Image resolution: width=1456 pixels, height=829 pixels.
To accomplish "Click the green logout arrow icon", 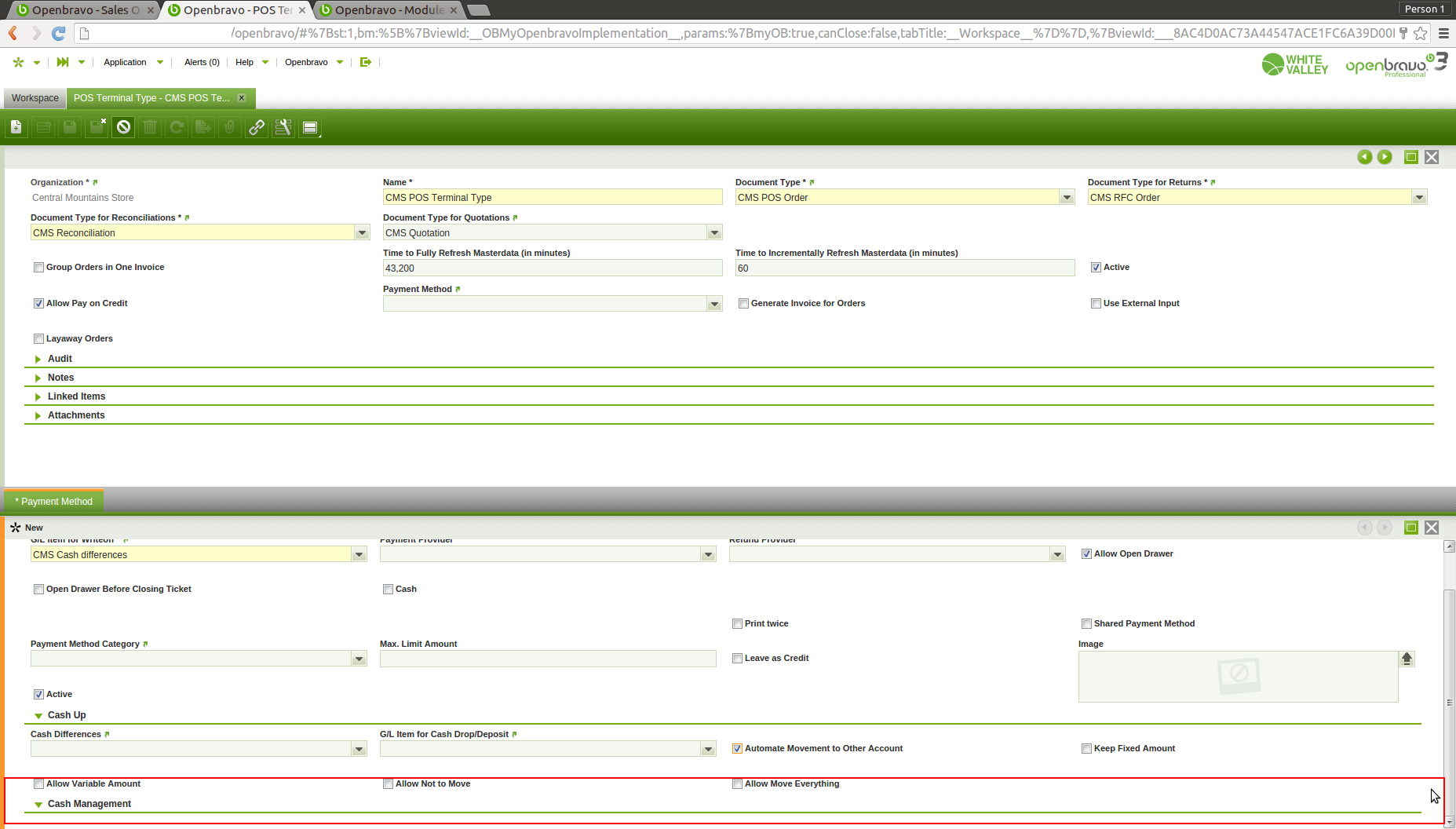I will pos(366,62).
